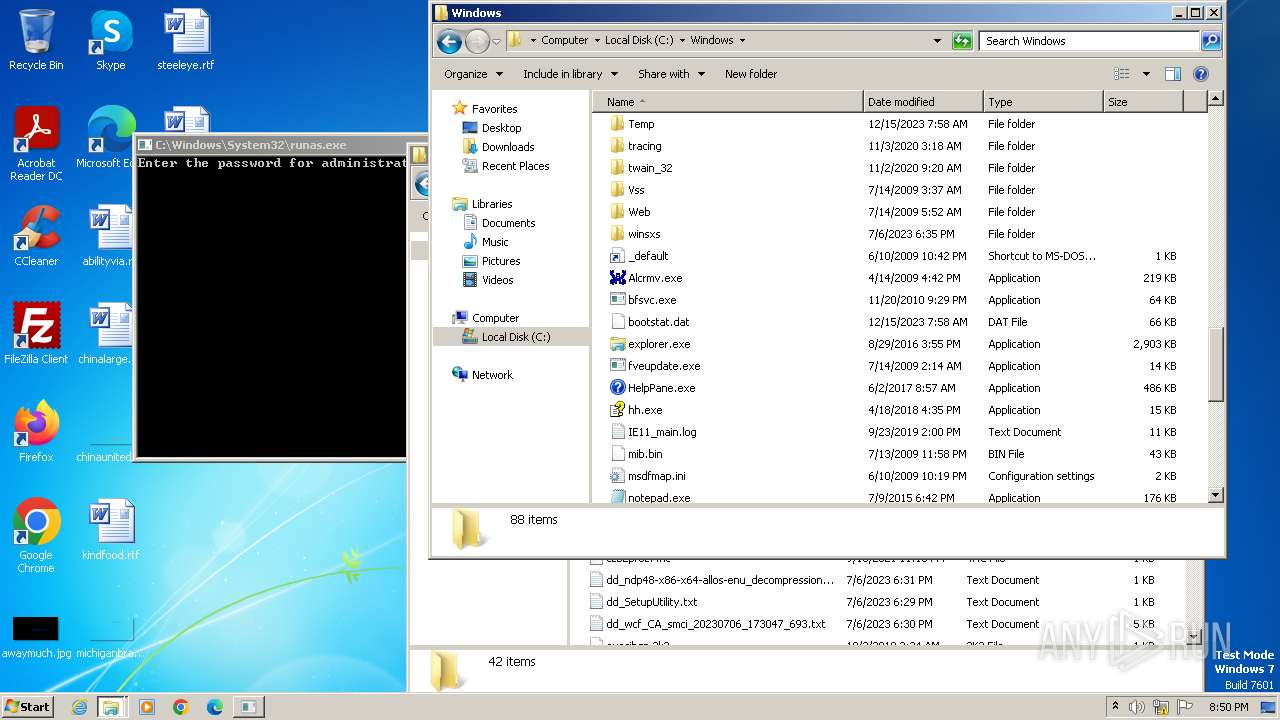1280x720 pixels.
Task: Expand the arrow after Computer breadcrumb
Action: [x=597, y=41]
